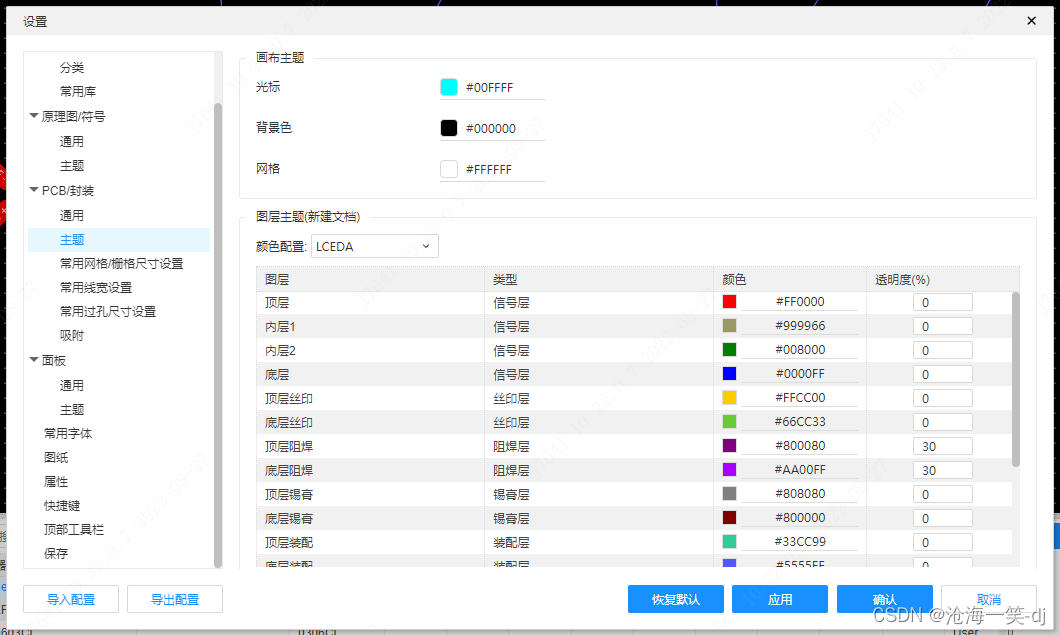Click the layer table vertical scrollbar
The height and width of the screenshot is (635, 1060).
(x=1015, y=379)
